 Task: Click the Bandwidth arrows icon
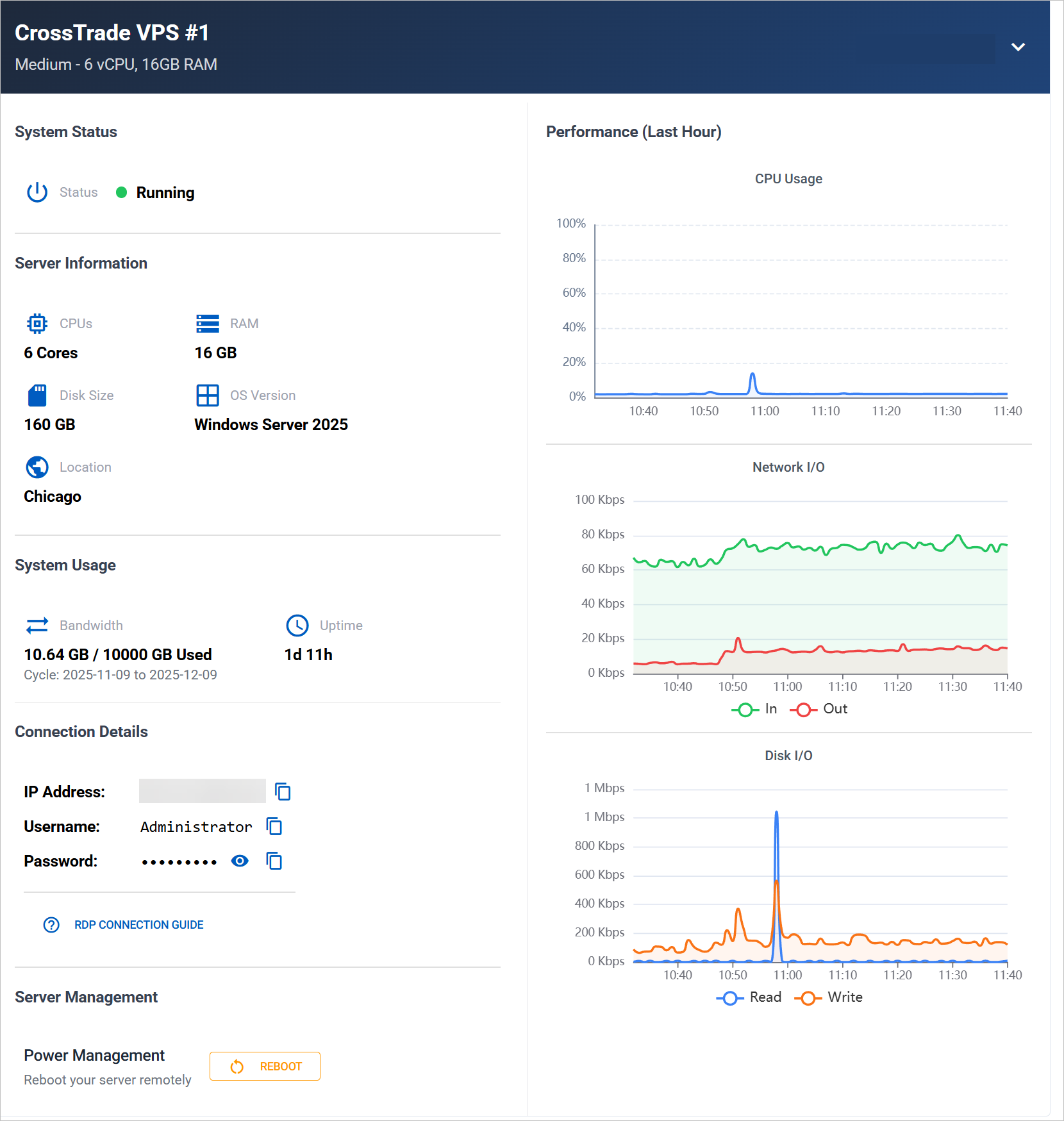(x=37, y=626)
